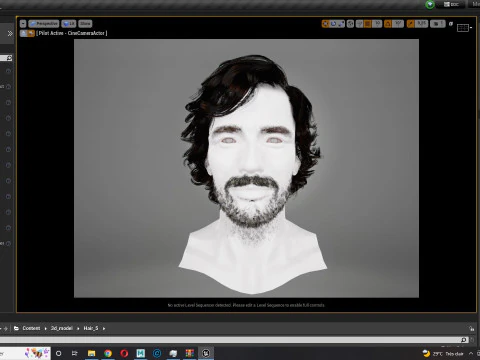Open the green source control indicator
Viewport: 480px width, 360px height.
pyautogui.click(x=430, y=4)
